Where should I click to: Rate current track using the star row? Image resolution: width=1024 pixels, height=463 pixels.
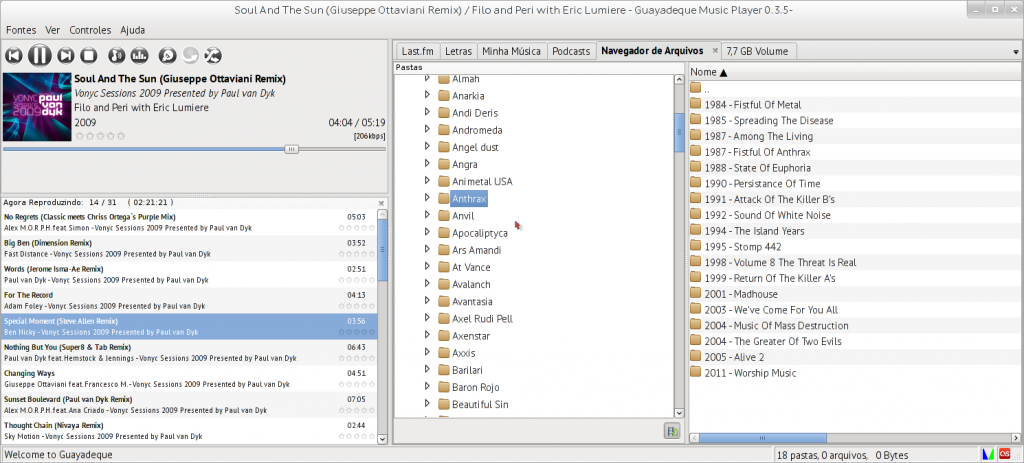tap(100, 136)
